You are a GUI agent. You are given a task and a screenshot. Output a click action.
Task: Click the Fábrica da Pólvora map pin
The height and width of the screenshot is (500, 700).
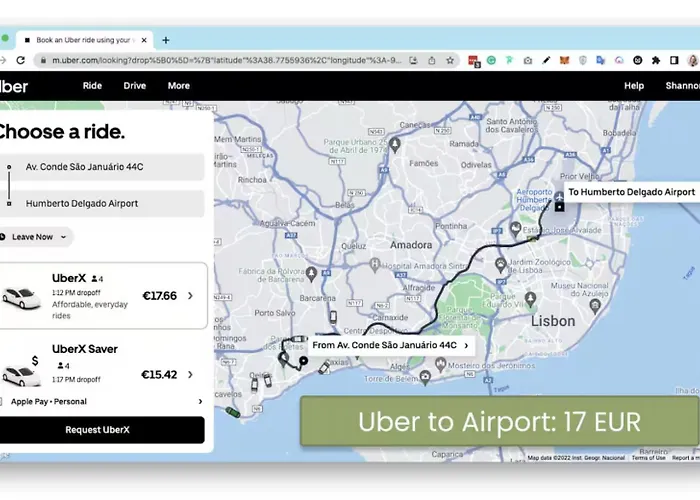pos(312,273)
